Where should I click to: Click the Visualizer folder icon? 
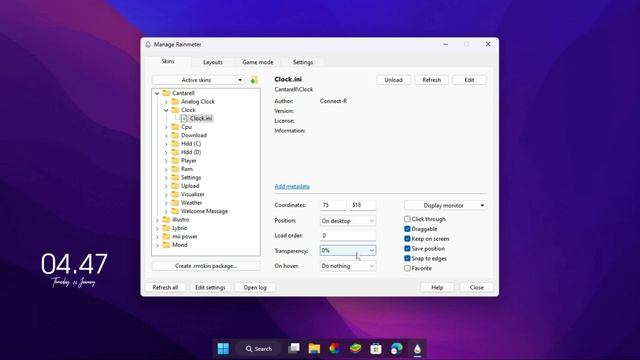tap(175, 194)
